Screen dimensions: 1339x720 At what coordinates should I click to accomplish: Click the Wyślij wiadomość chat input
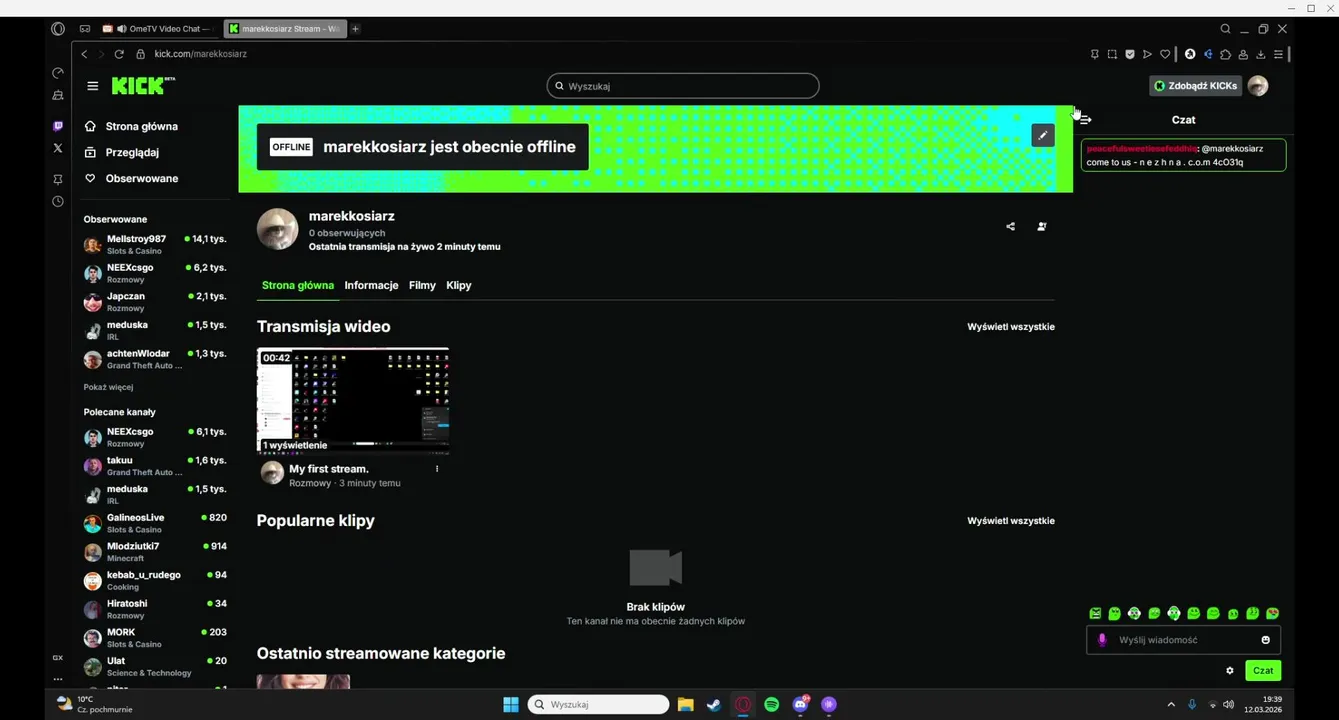pyautogui.click(x=1183, y=640)
